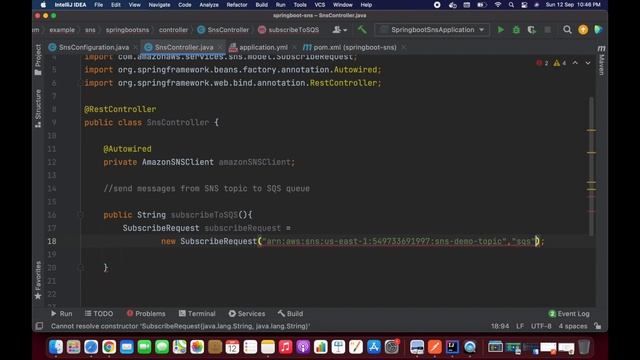
Task: Open the VCS menu
Action: pyautogui.click(x=320, y=5)
